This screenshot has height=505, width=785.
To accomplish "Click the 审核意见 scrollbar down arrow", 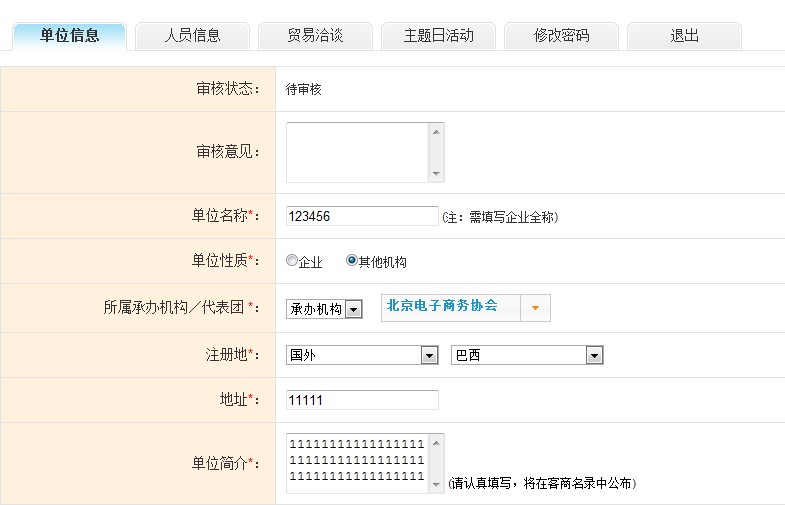I will click(x=436, y=174).
